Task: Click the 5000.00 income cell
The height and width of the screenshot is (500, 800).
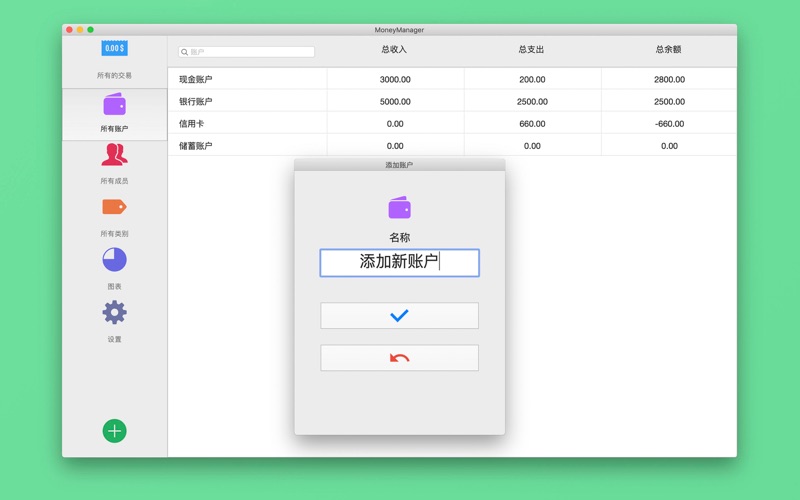Action: click(x=395, y=102)
